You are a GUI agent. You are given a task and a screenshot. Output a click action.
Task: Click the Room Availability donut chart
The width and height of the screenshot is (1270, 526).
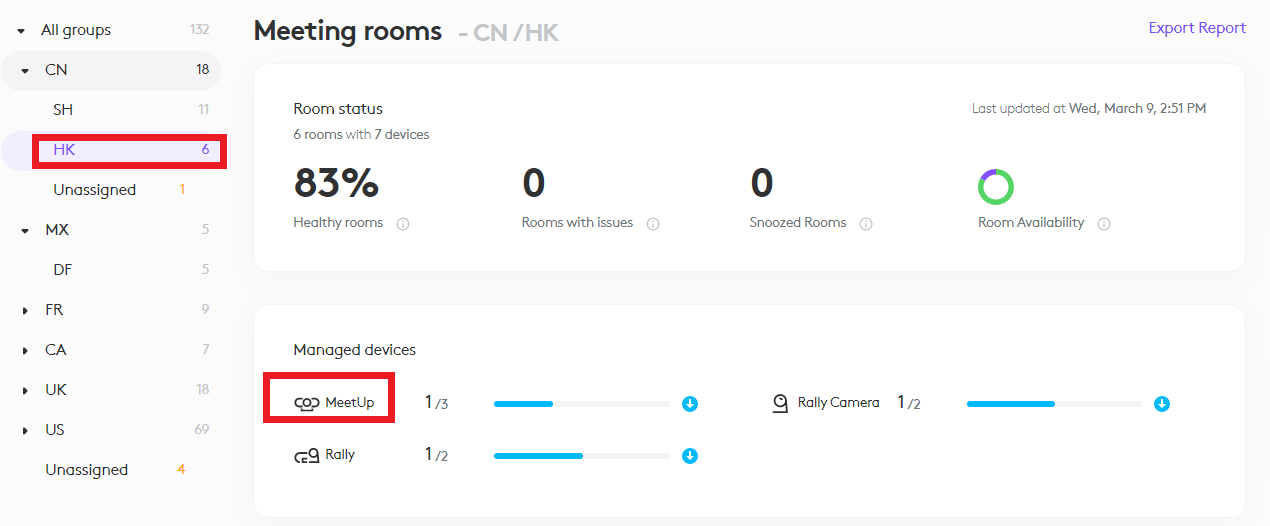(996, 187)
